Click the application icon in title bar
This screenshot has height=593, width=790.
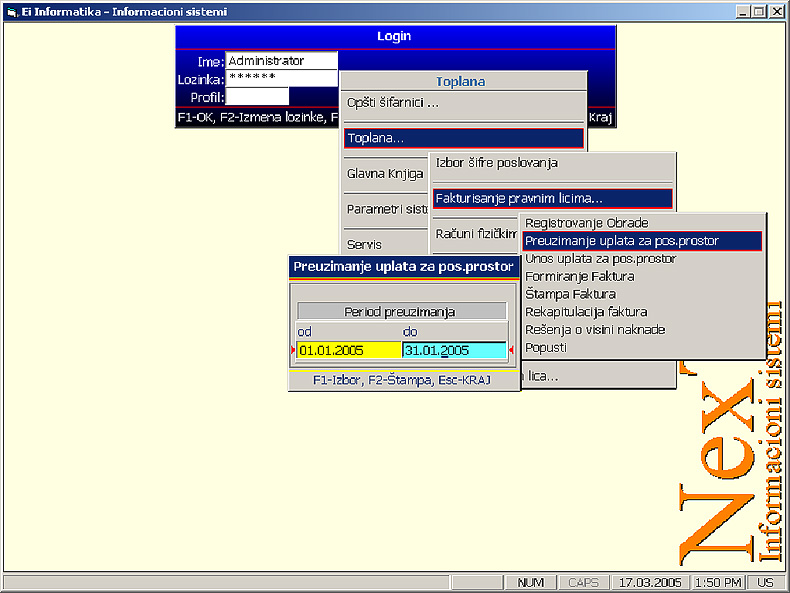point(11,12)
